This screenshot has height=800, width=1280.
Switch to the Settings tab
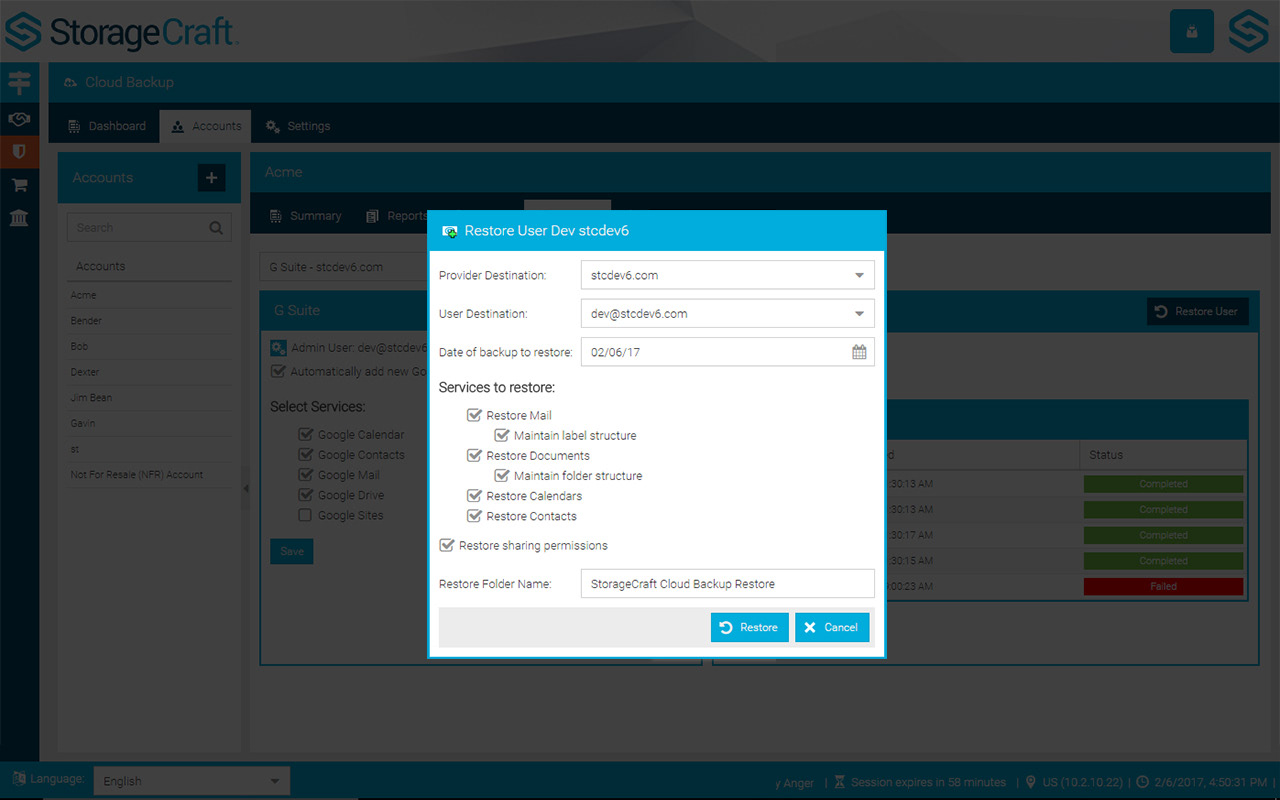pyautogui.click(x=298, y=126)
